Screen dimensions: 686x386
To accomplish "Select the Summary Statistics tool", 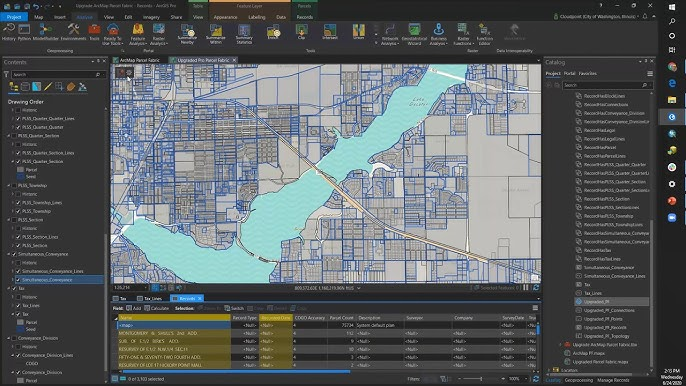I will (244, 34).
